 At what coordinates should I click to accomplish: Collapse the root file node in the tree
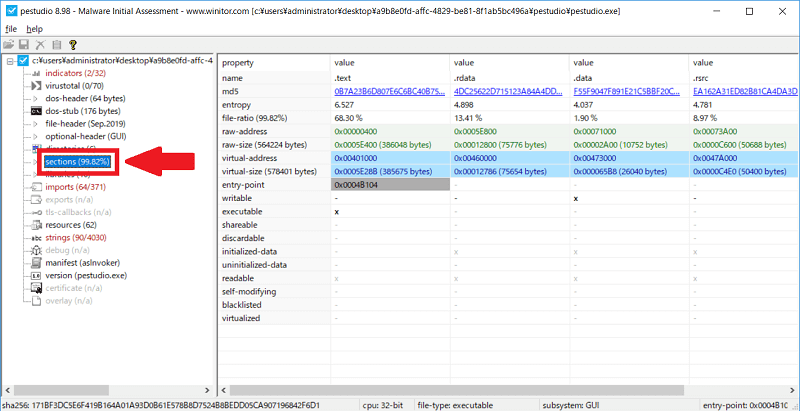click(x=10, y=61)
